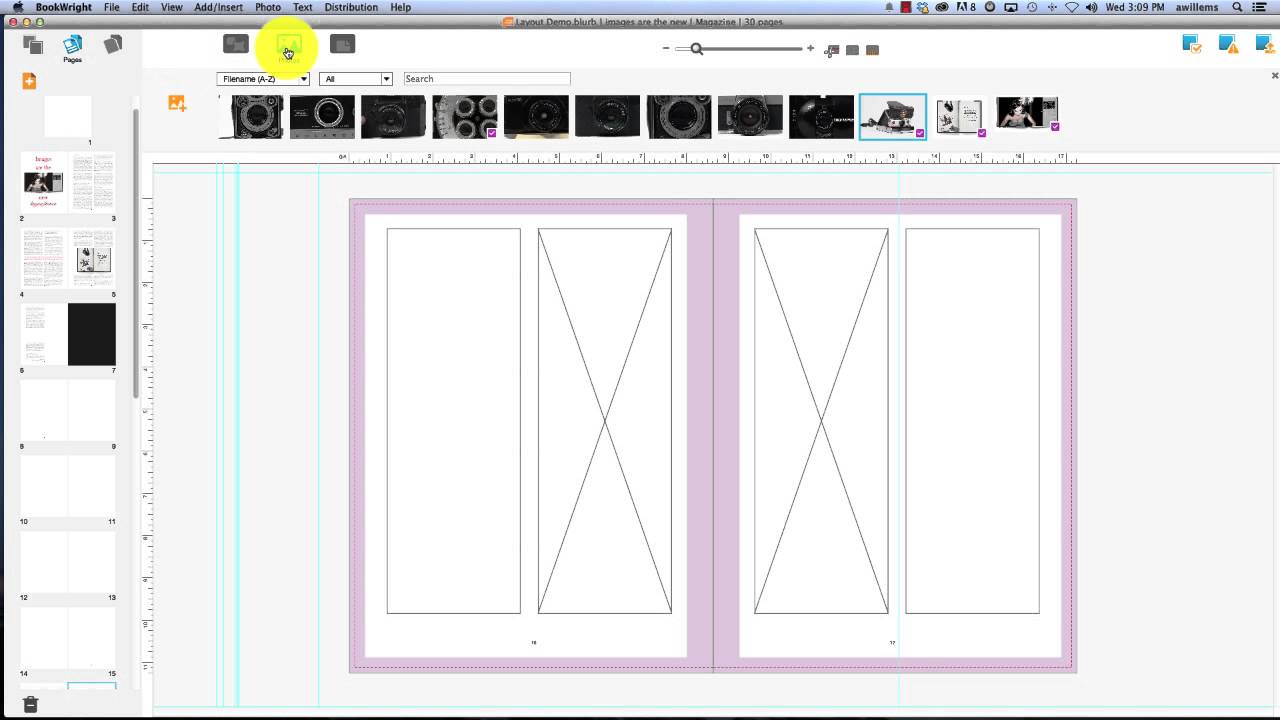This screenshot has width=1280, height=720.
Task: Select left page's first text container
Action: click(x=453, y=421)
